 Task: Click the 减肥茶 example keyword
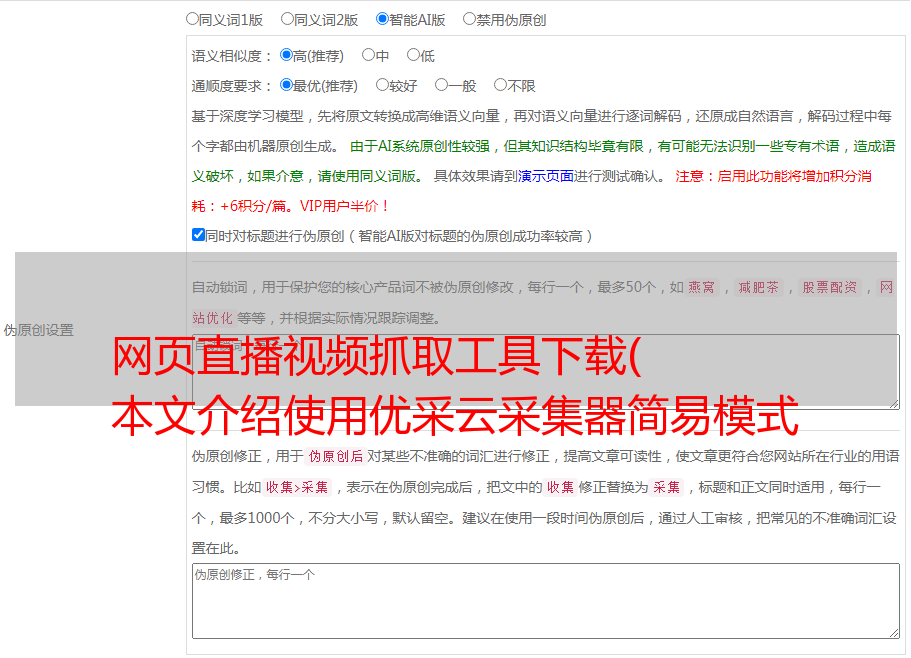tap(758, 287)
